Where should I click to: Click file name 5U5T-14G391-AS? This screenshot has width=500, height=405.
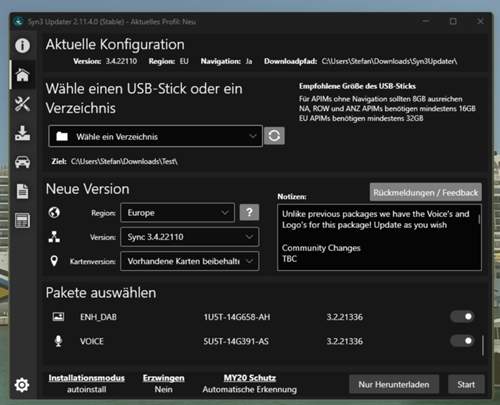pyautogui.click(x=236, y=341)
